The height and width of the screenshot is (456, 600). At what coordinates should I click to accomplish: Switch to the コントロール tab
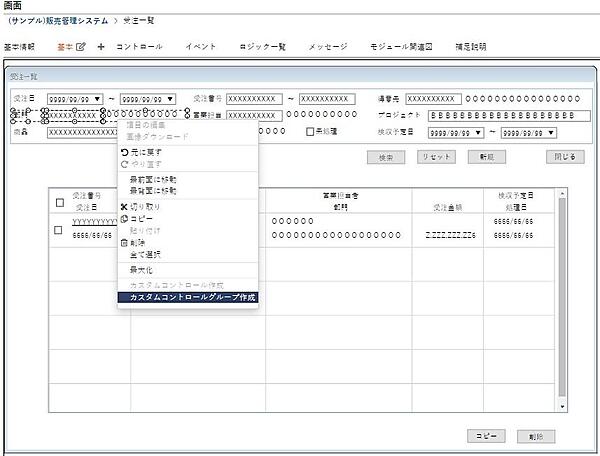pyautogui.click(x=139, y=47)
